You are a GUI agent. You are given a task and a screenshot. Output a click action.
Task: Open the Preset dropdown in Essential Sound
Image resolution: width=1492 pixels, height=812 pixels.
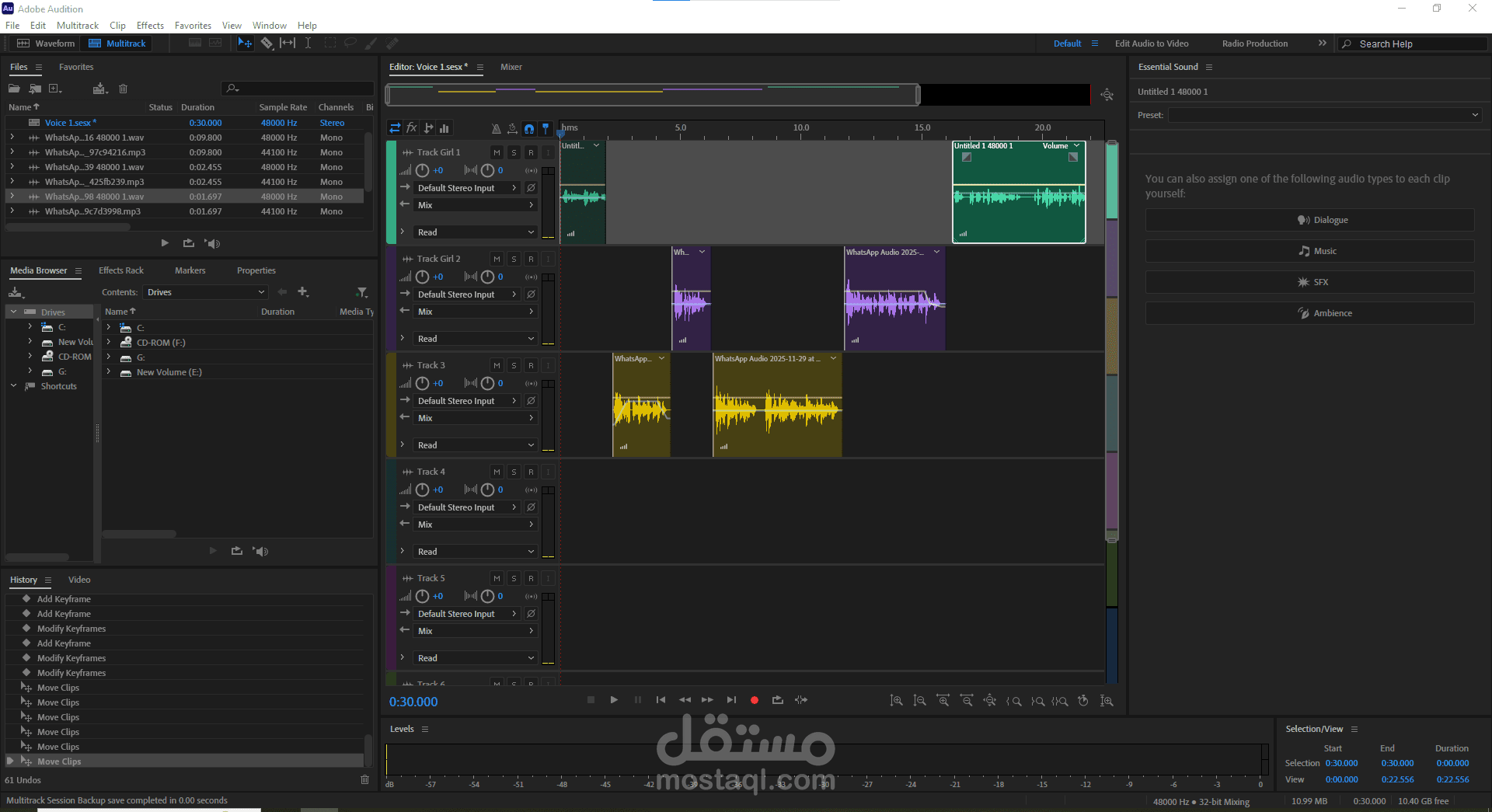pyautogui.click(x=1325, y=115)
